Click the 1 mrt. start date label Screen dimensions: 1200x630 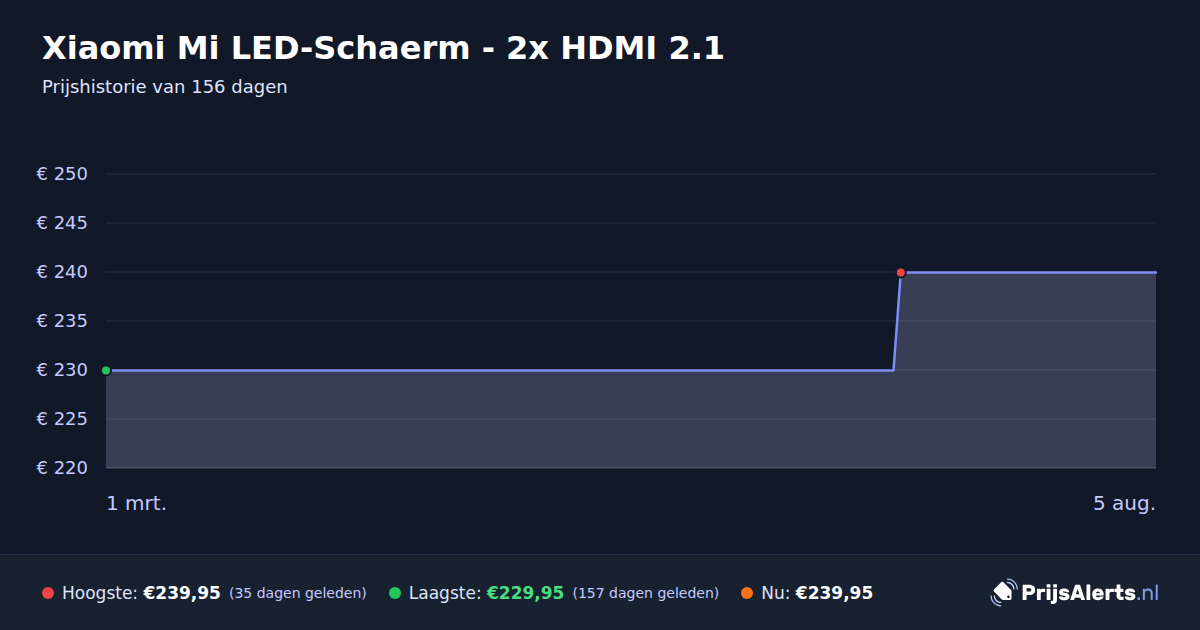[137, 503]
